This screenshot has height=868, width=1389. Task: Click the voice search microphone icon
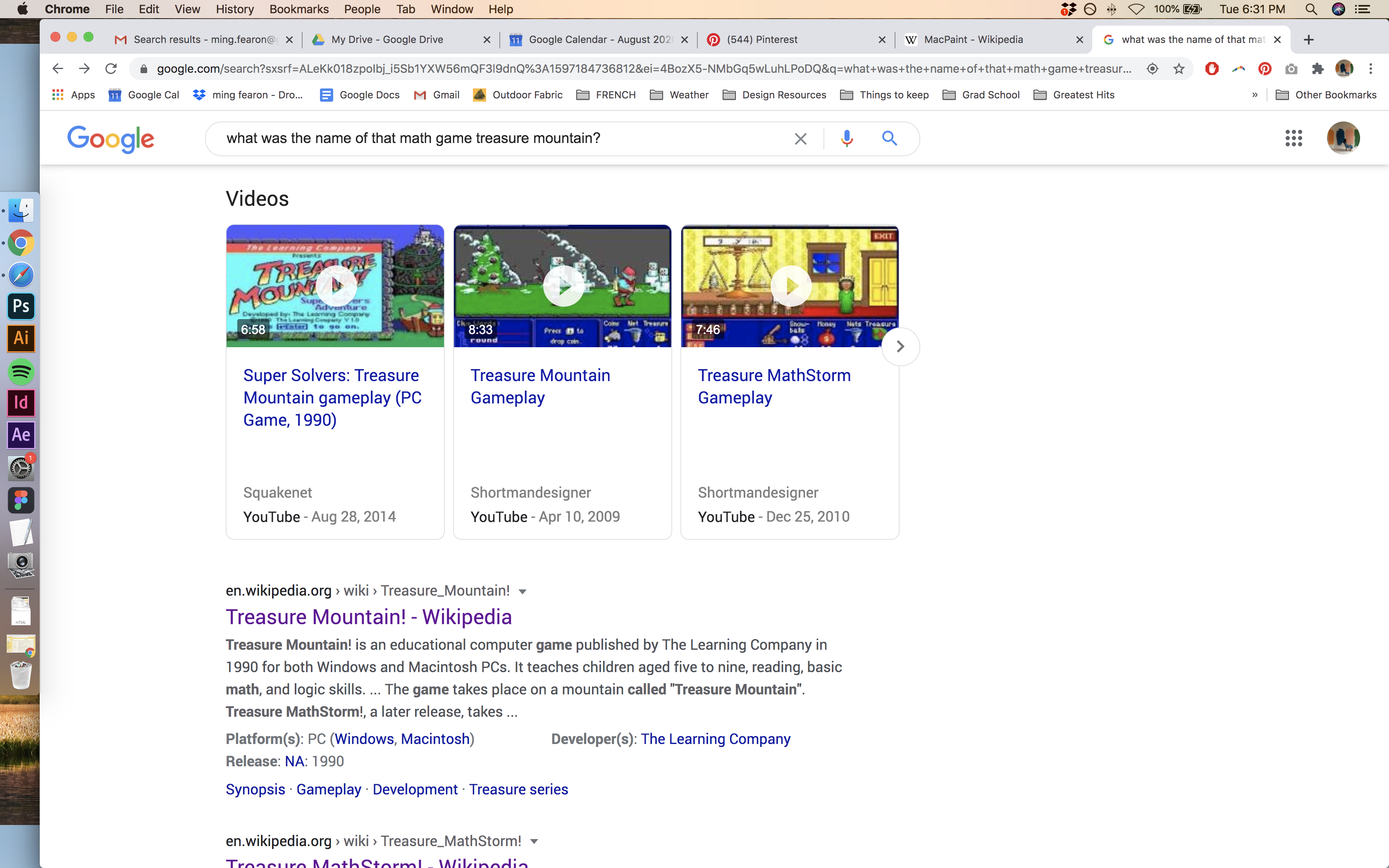[x=847, y=138]
